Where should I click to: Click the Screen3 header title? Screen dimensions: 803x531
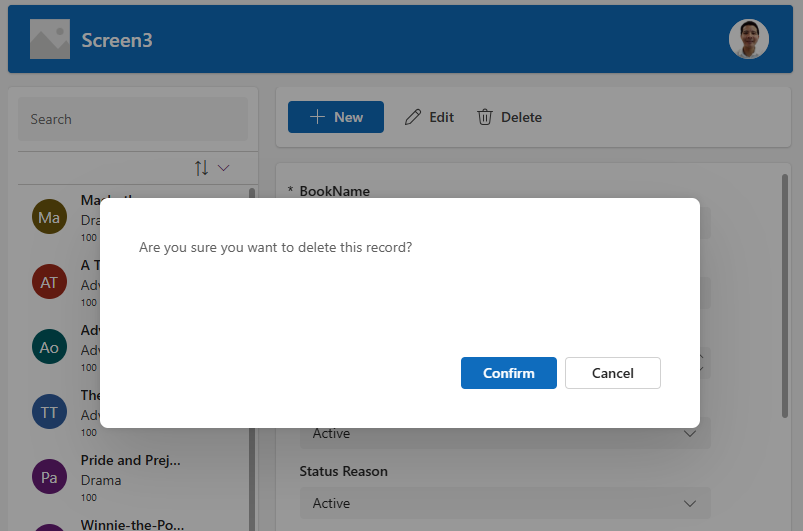pyautogui.click(x=117, y=41)
